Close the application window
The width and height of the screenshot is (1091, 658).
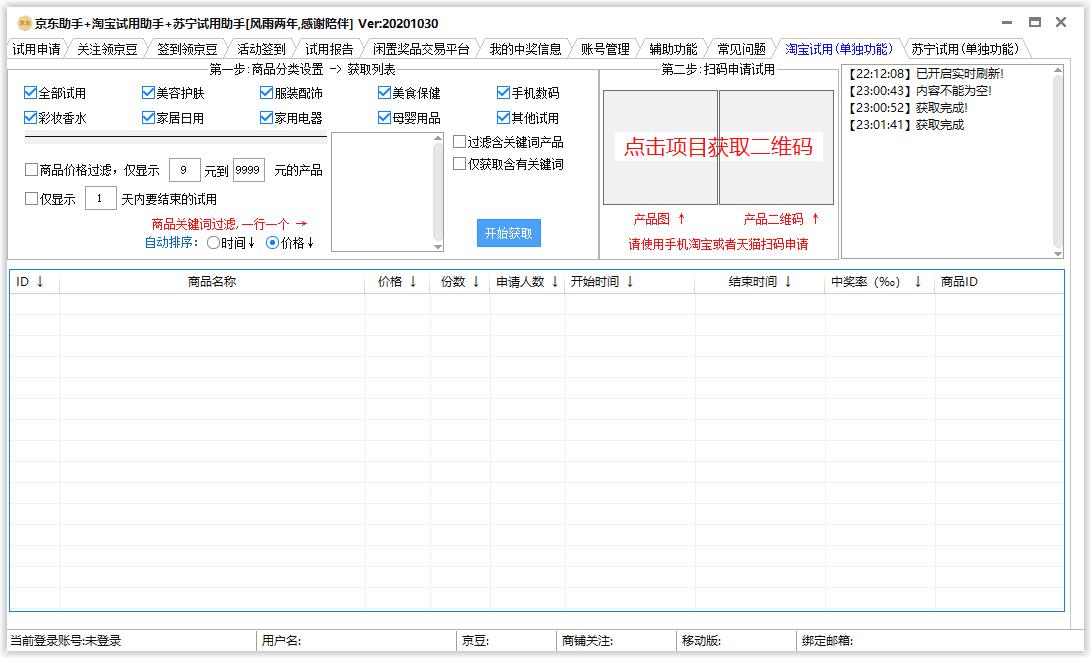1061,22
